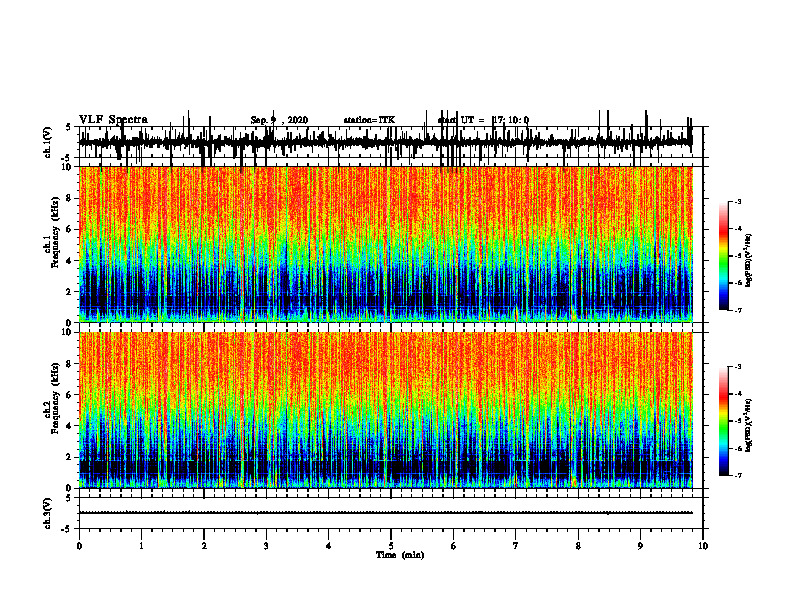Click the "ch.1(V)" waveform axis label
Viewport: 792px width, 612px height.
coord(48,142)
